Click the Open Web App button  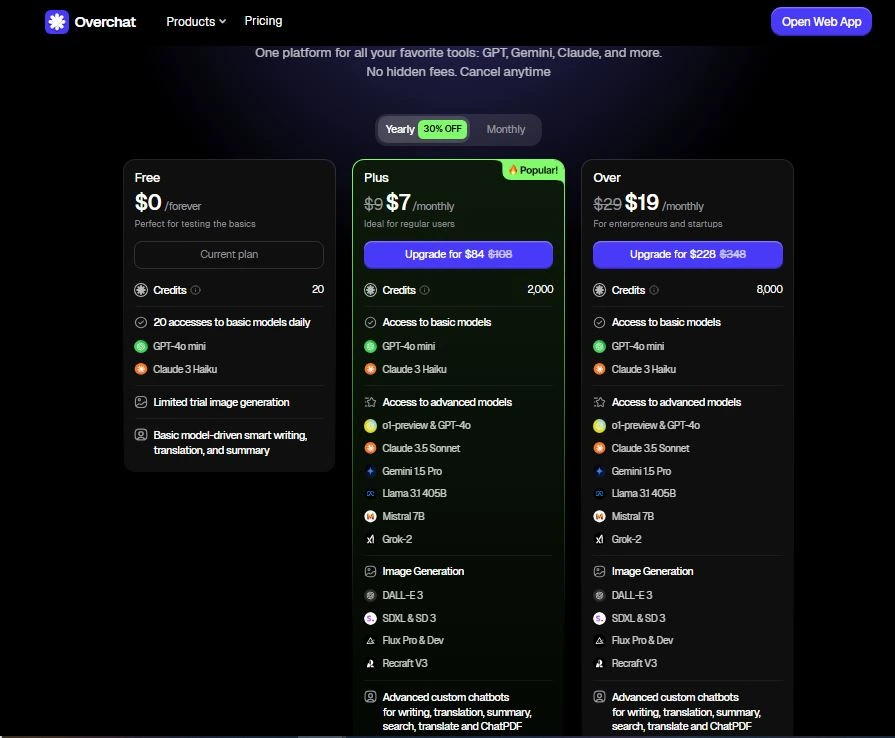pyautogui.click(x=821, y=22)
